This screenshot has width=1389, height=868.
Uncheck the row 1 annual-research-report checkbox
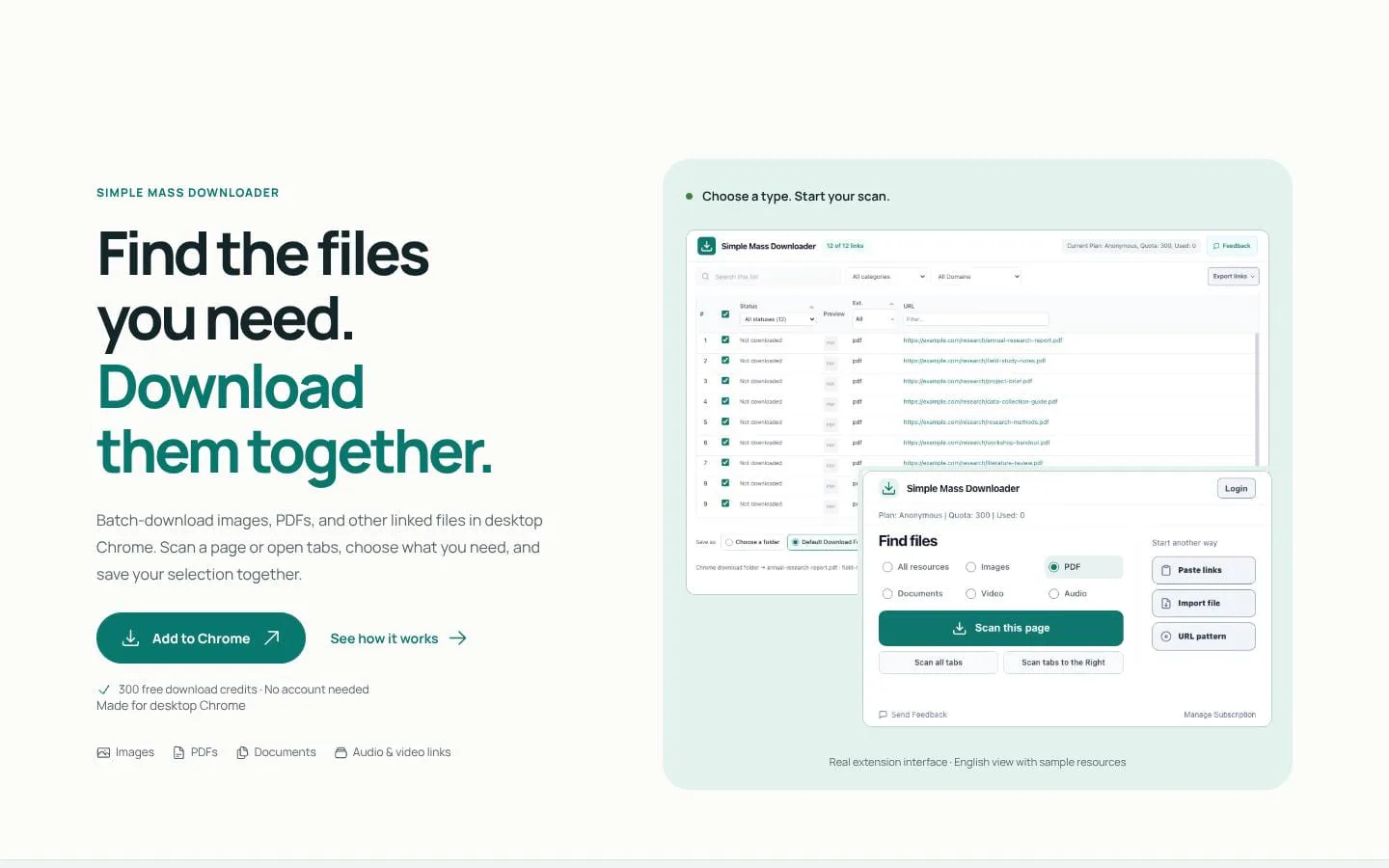(x=725, y=340)
